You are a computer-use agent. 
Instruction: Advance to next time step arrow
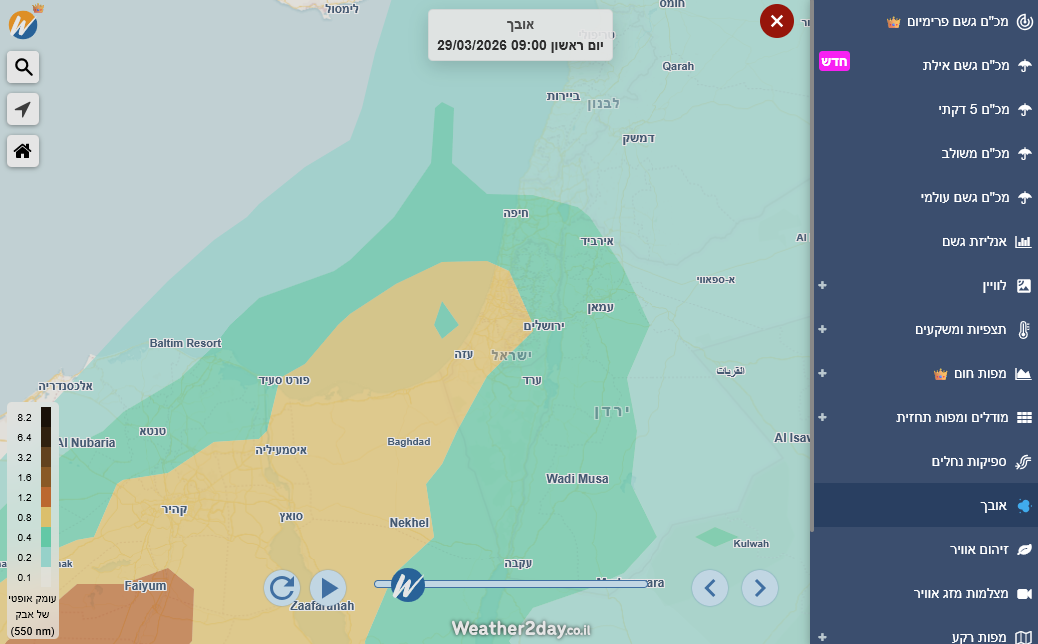(x=760, y=587)
